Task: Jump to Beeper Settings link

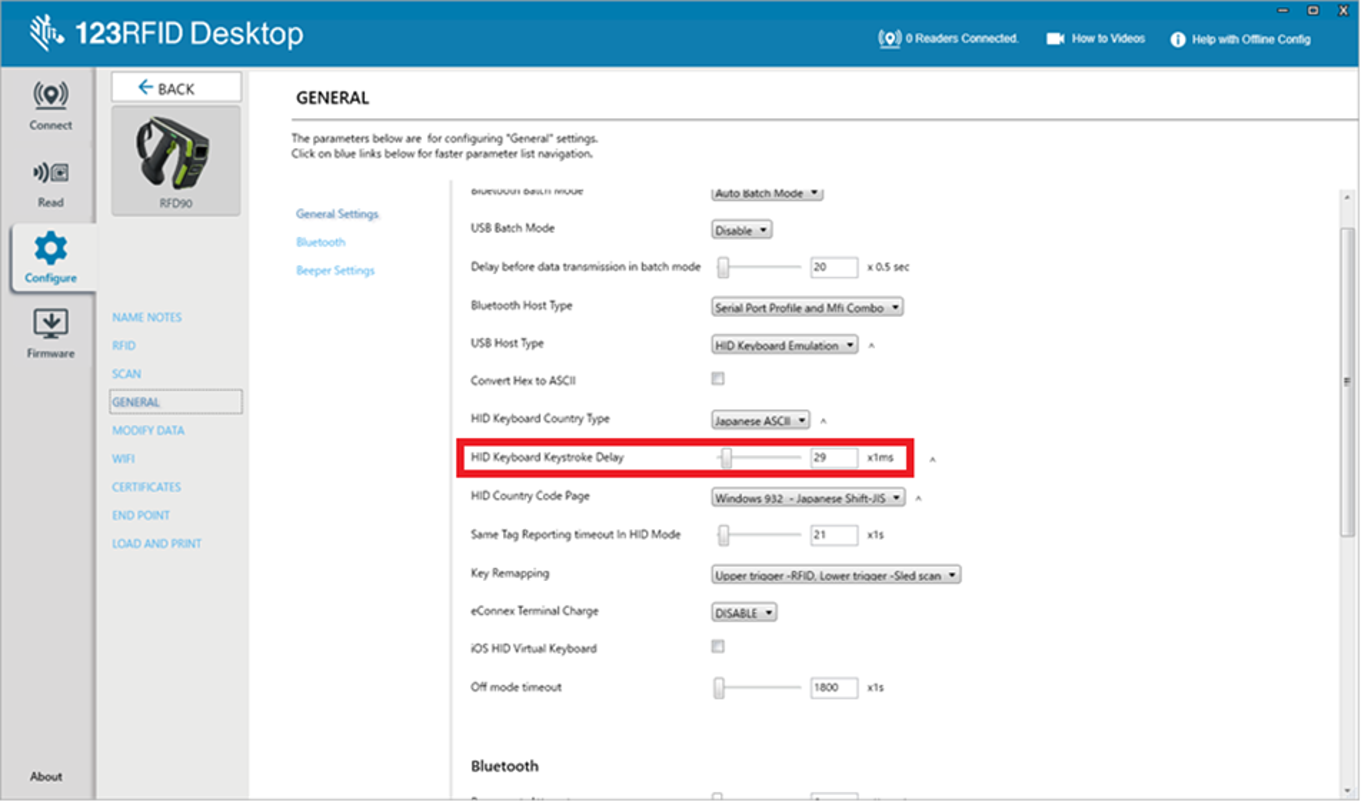Action: coord(335,270)
